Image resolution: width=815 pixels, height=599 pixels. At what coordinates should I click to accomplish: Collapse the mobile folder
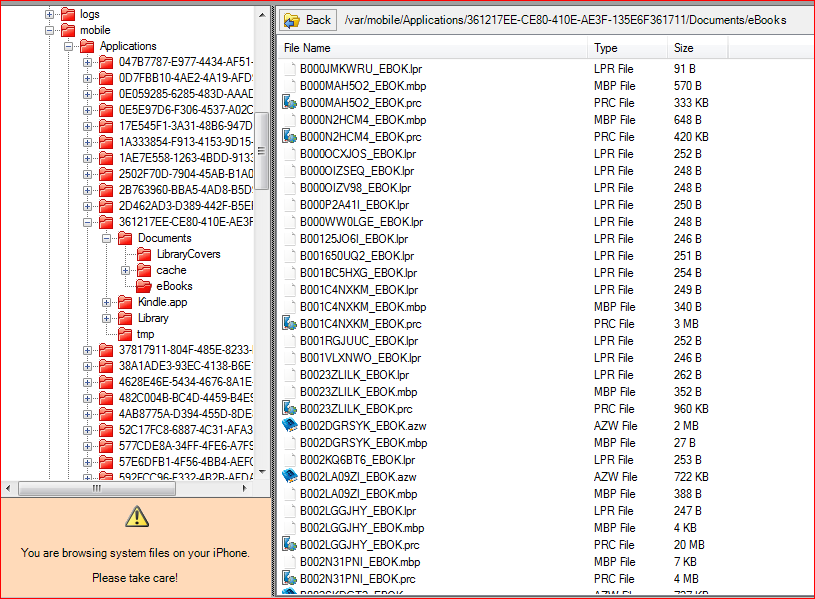49,31
